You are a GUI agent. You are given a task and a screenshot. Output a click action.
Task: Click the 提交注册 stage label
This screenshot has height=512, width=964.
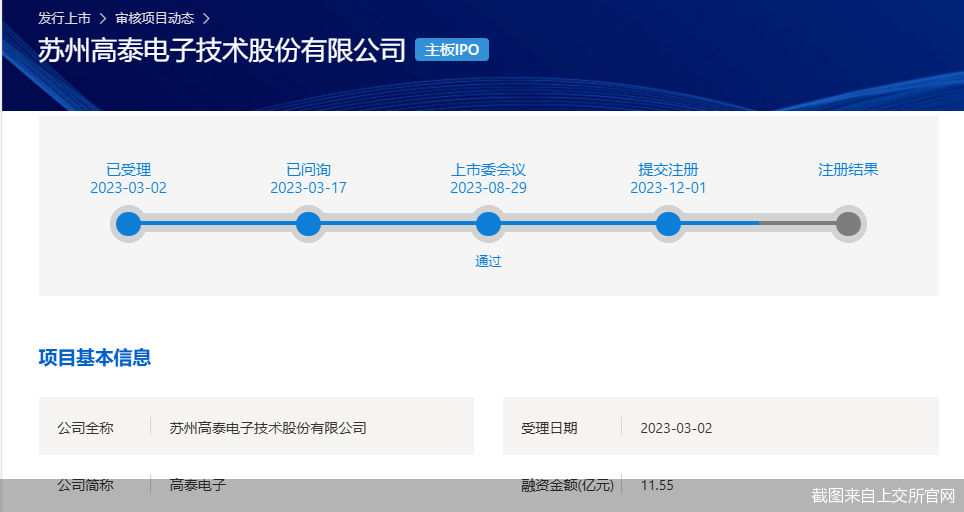tap(668, 170)
